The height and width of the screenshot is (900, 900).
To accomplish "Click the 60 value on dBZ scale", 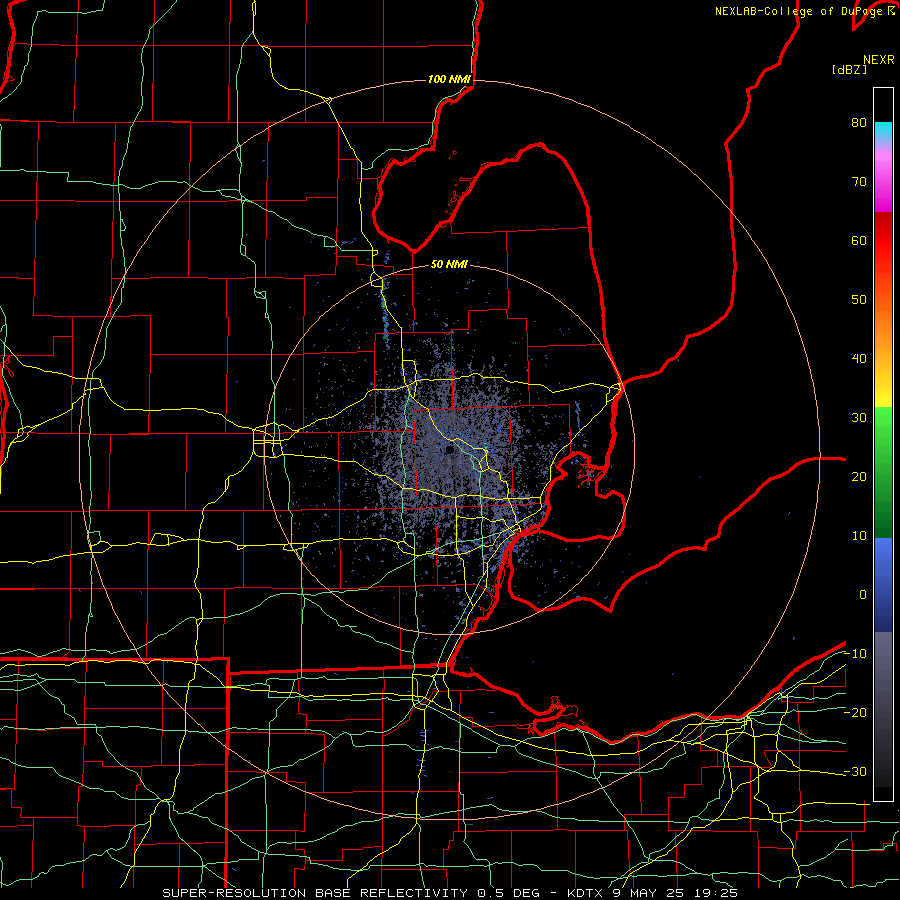I will [x=859, y=240].
